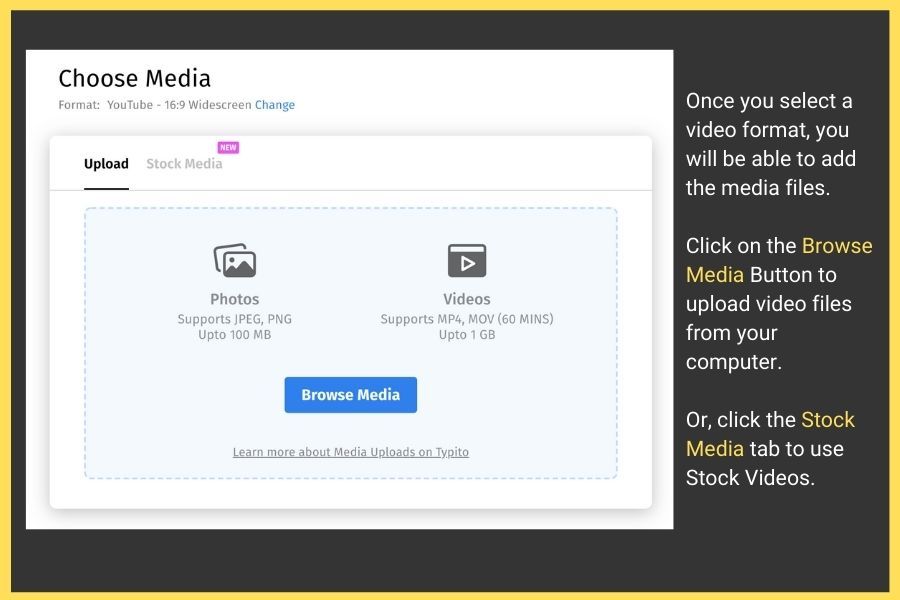Click the Browse Media button
The height and width of the screenshot is (600, 900).
(x=351, y=395)
